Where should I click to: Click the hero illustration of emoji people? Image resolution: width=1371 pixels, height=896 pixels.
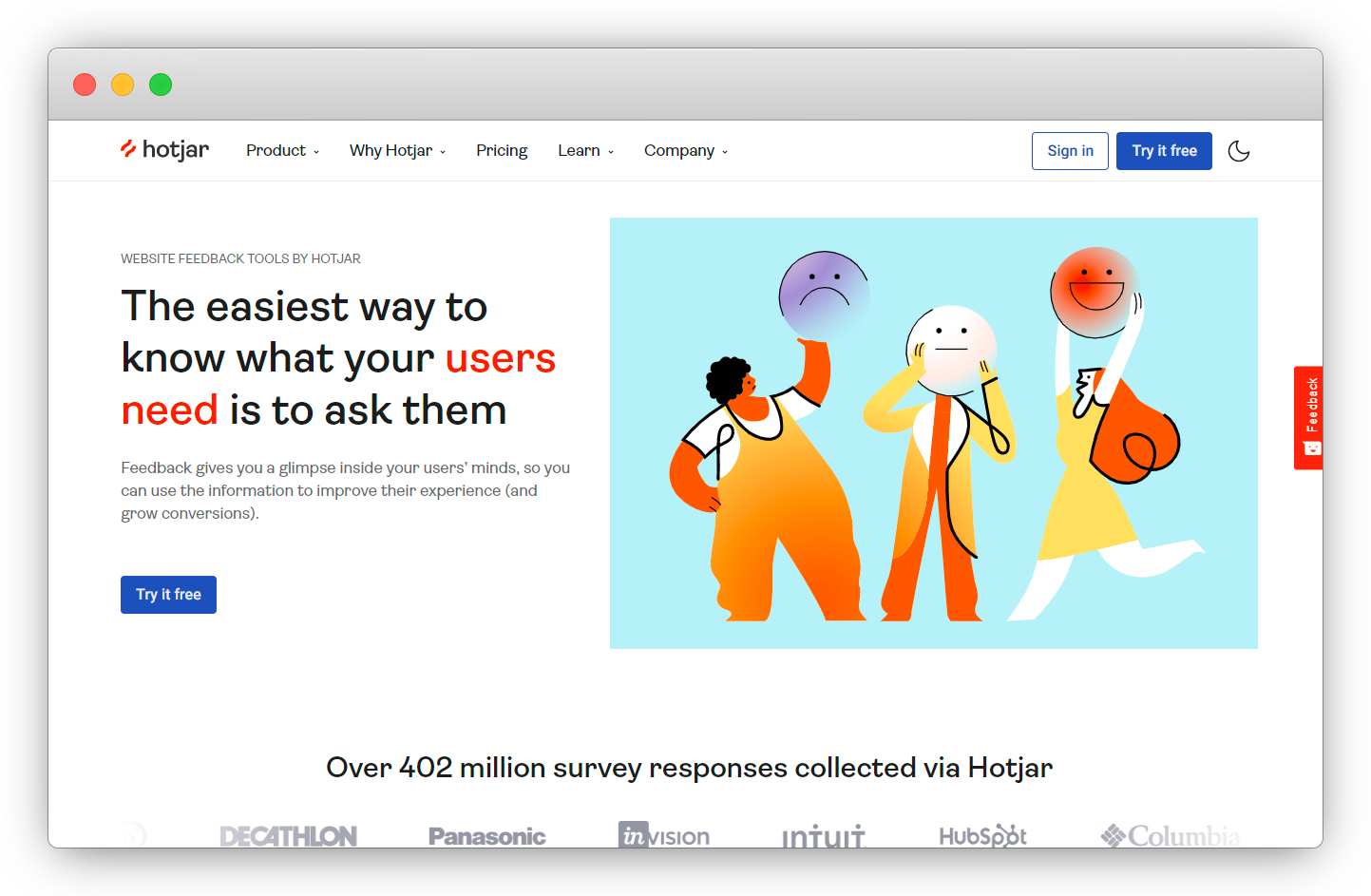pyautogui.click(x=933, y=433)
